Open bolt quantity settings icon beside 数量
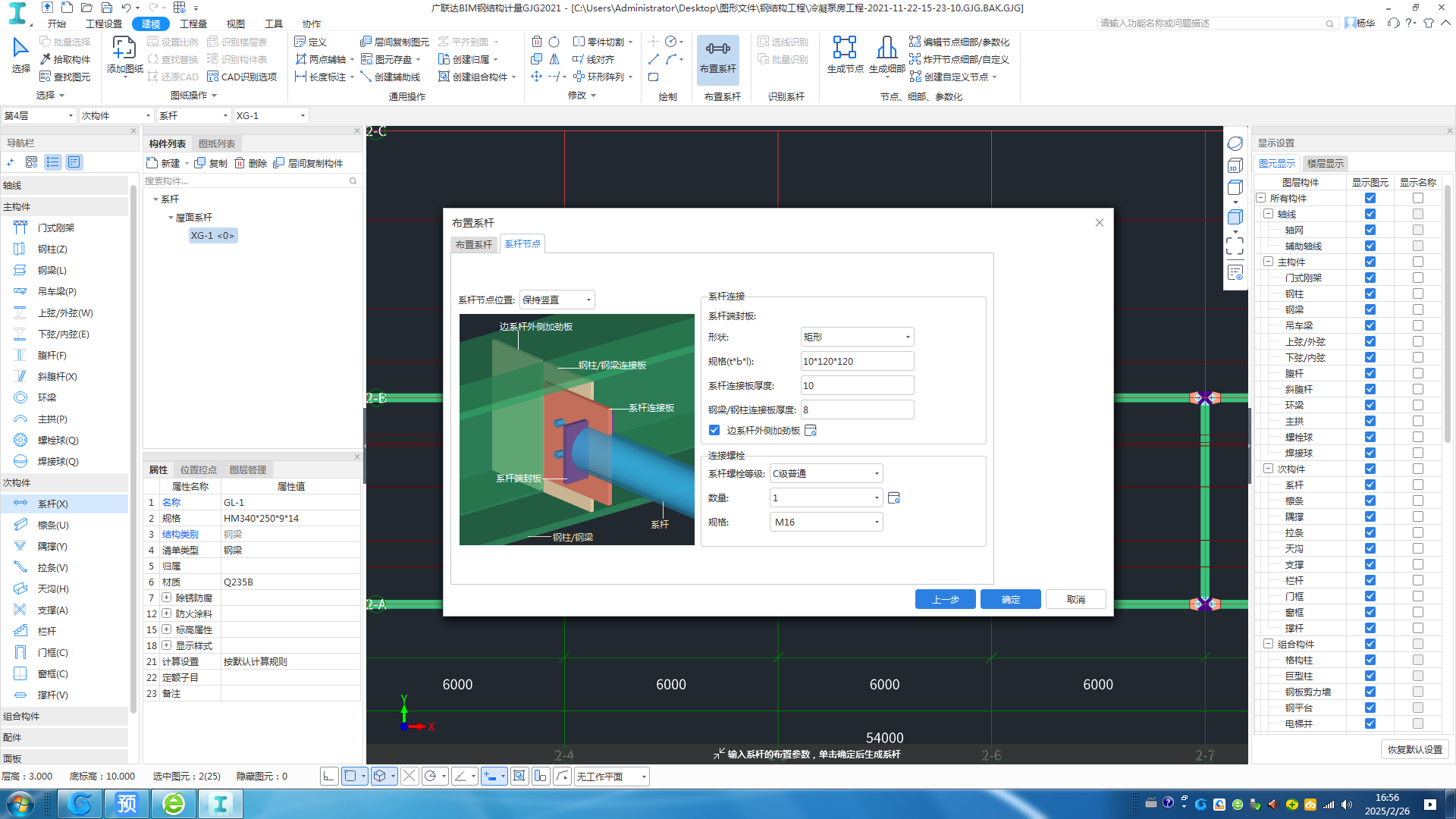 894,498
